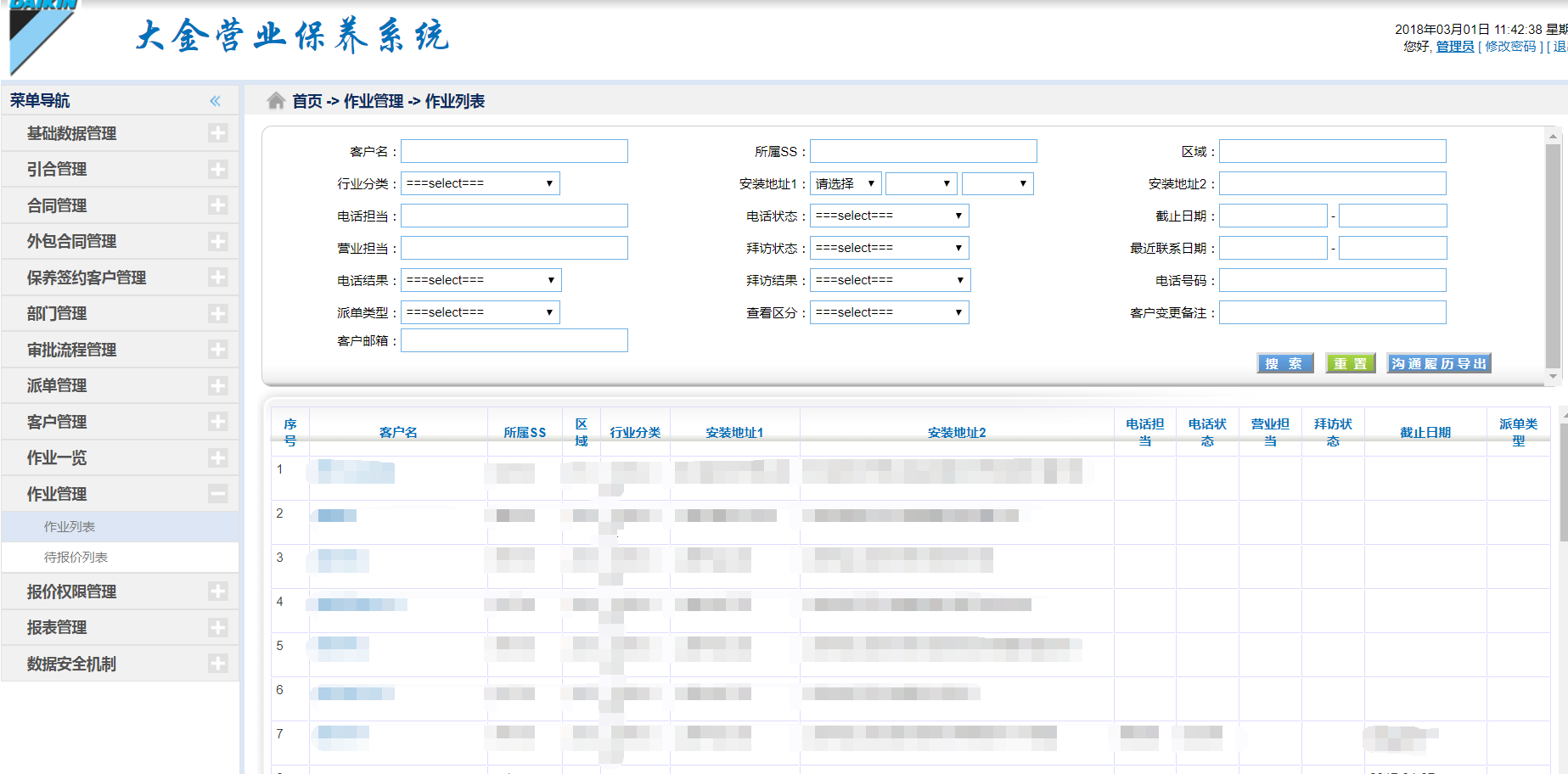Click 所属SS column header
The image size is (1568, 774).
coord(525,432)
